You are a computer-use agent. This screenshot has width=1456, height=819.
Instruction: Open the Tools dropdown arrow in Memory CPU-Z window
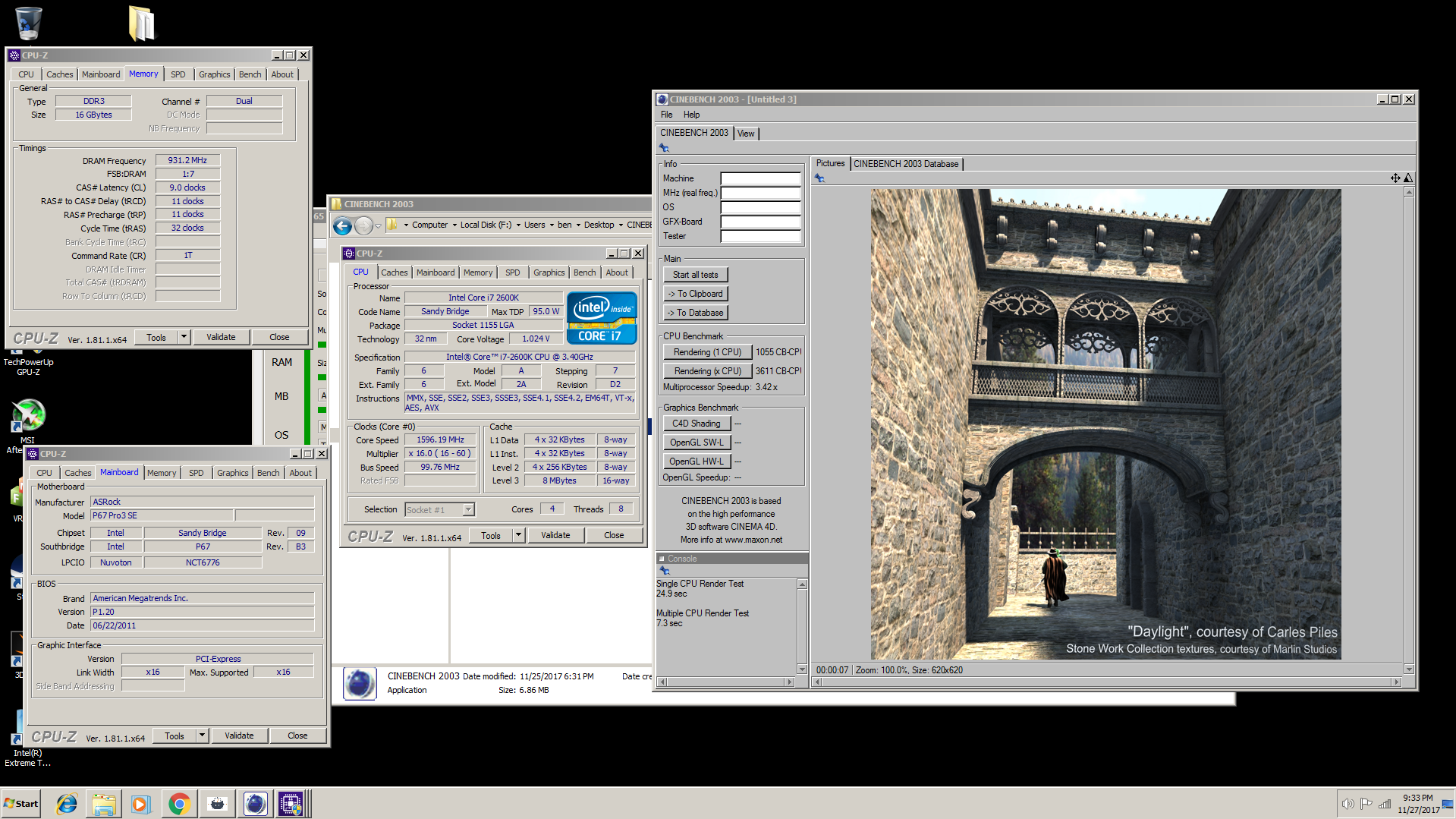(x=184, y=337)
